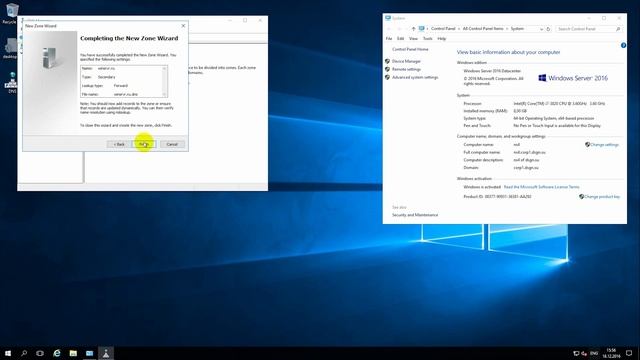Click the Remote settings shield icon
This screenshot has height=360, width=640.
387,69
